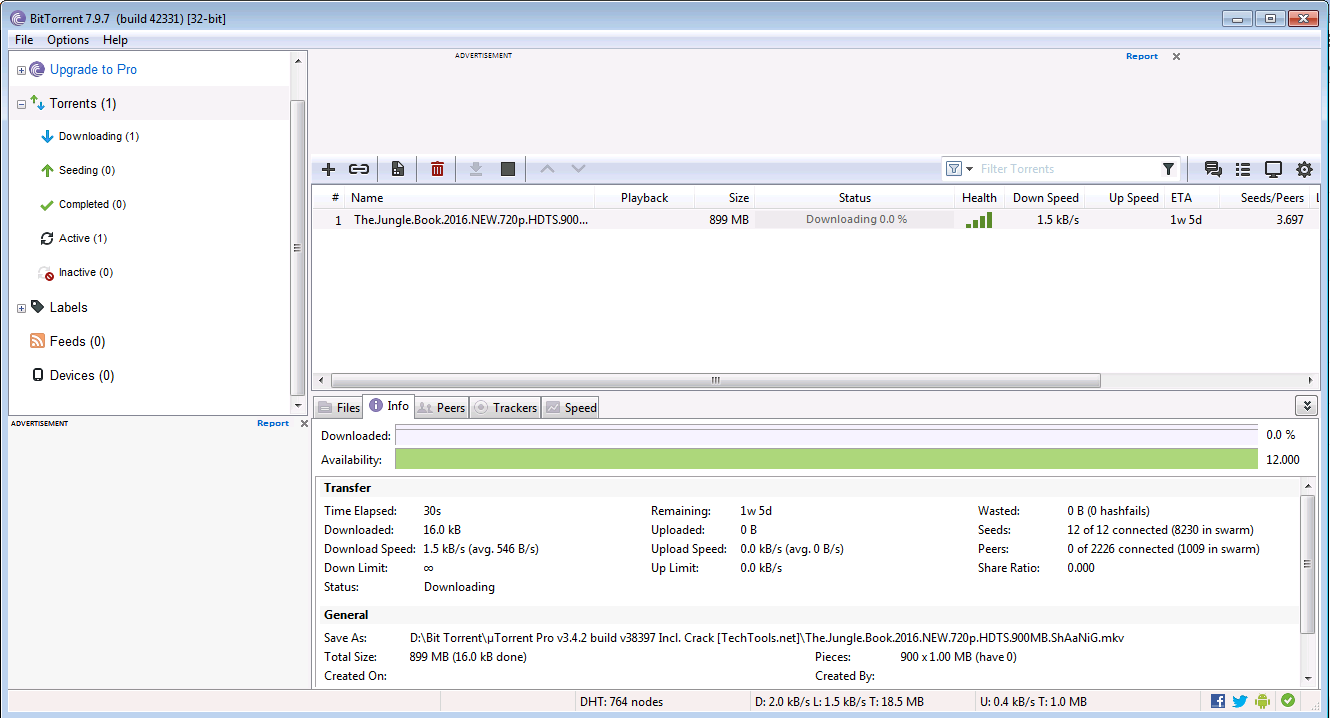Select The.Jungle.Book.2016 torrent row

[x=815, y=220]
